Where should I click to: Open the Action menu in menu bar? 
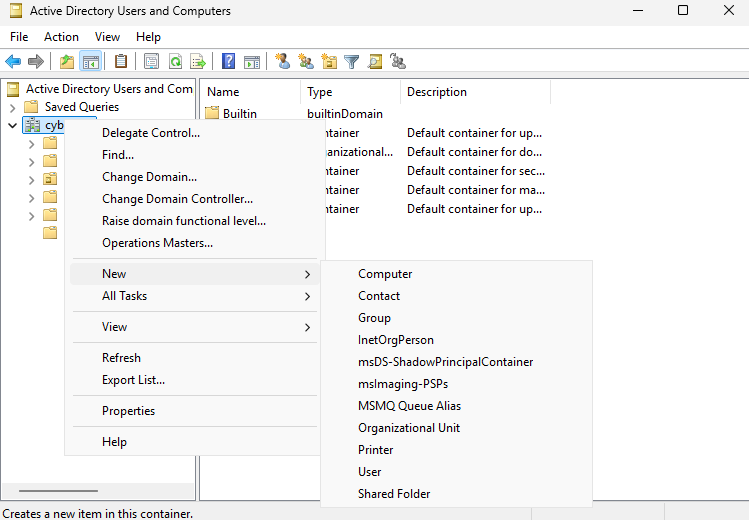[x=61, y=37]
